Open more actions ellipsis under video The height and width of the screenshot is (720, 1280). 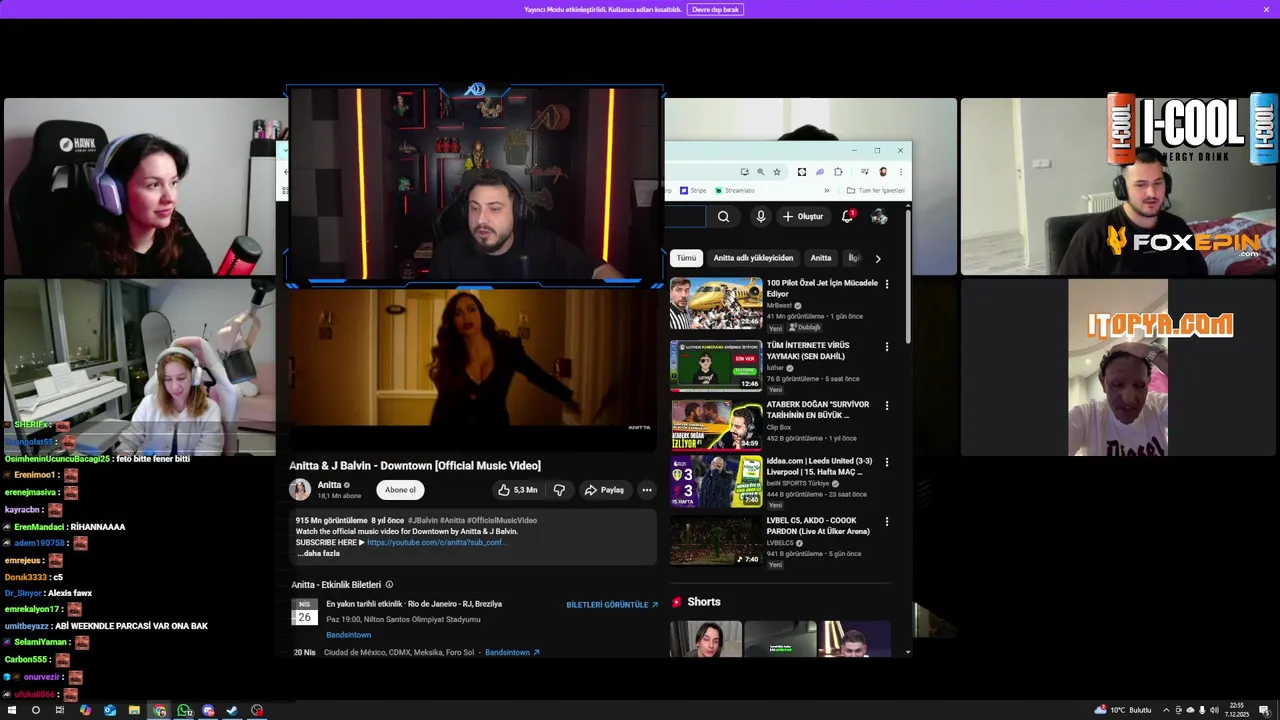pyautogui.click(x=647, y=490)
